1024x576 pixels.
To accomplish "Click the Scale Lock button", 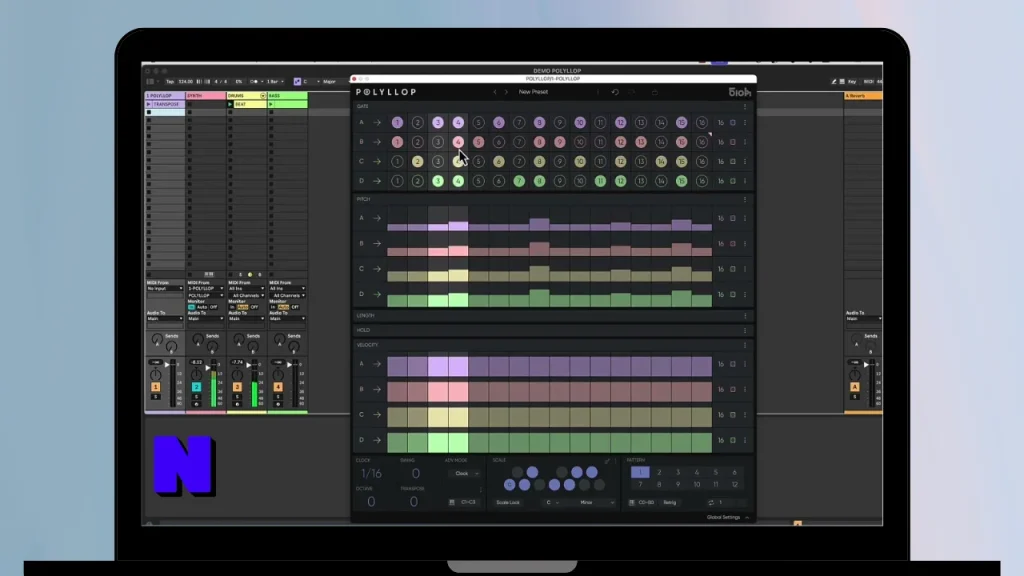I will pos(508,503).
